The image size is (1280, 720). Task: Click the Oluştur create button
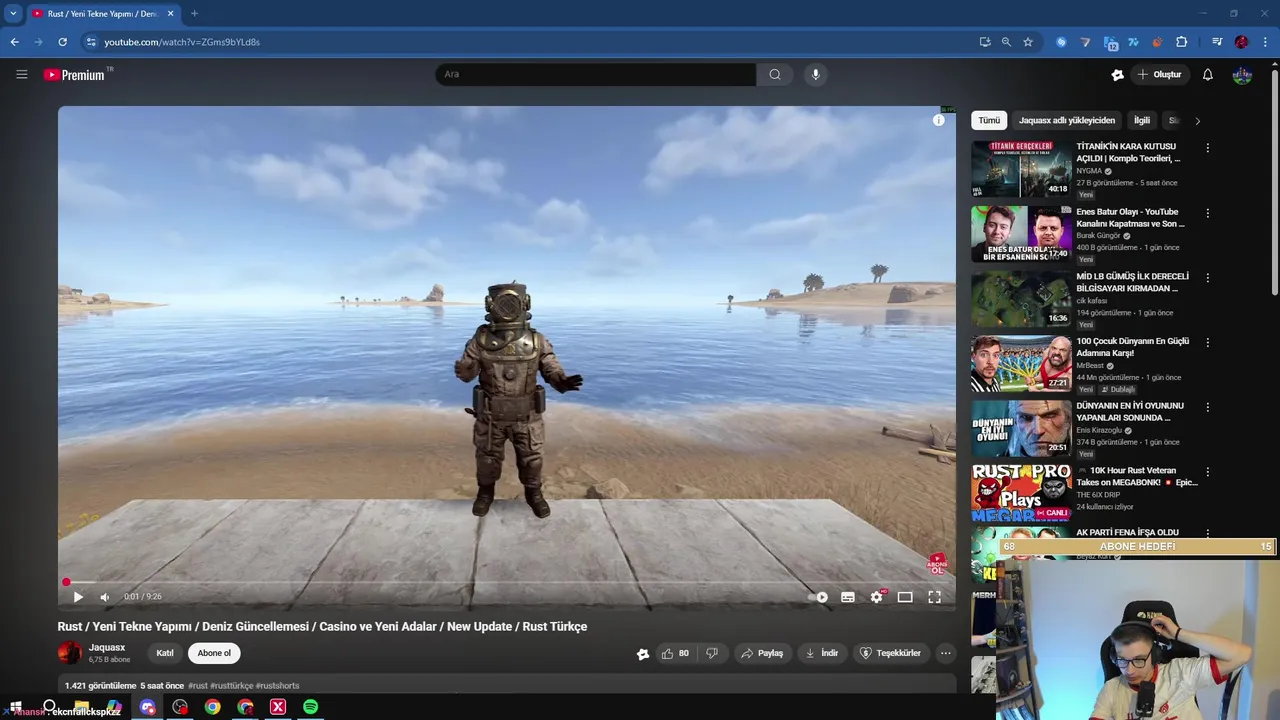pyautogui.click(x=1159, y=75)
